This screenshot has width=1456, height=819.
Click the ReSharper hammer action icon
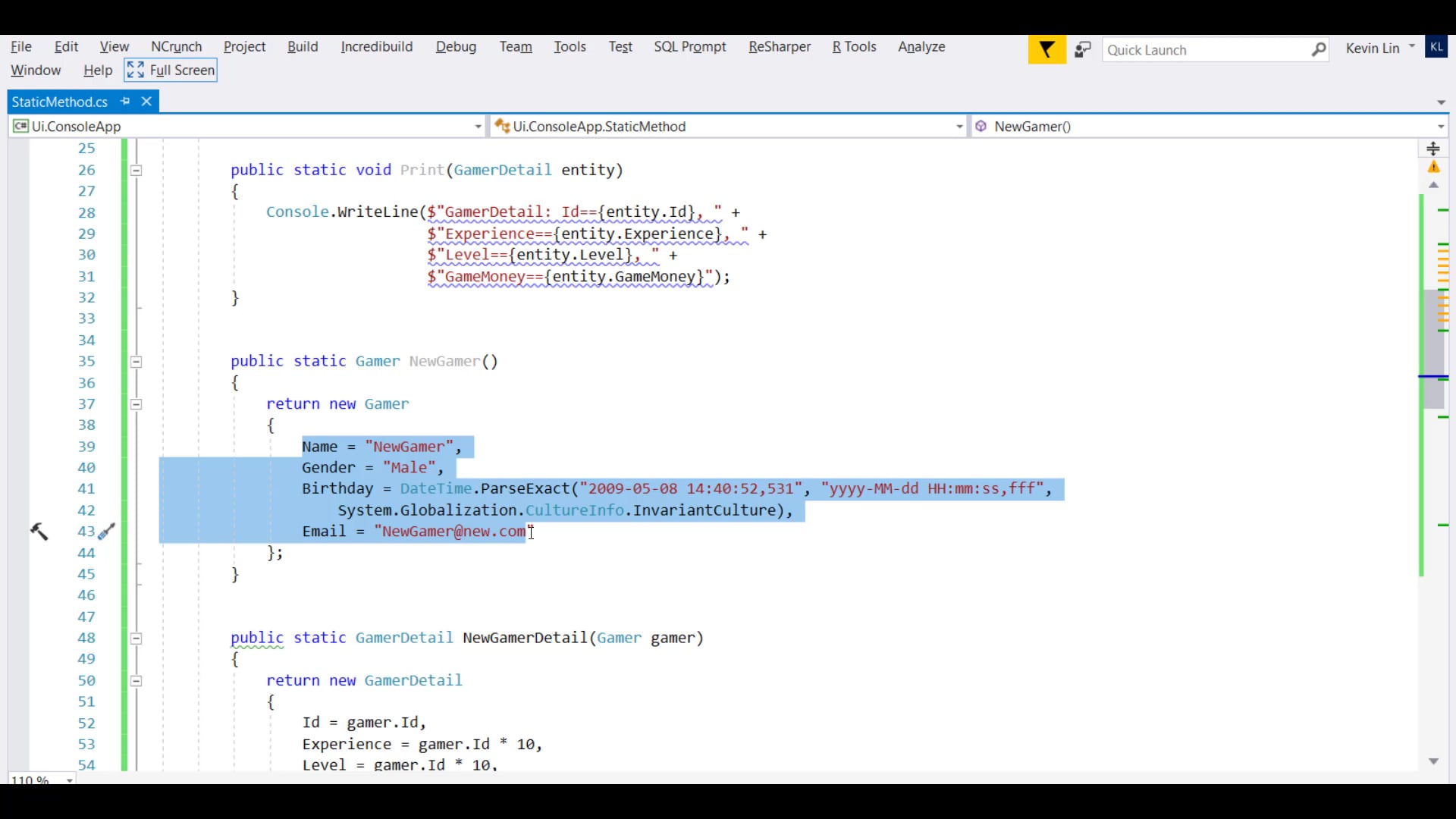pos(39,532)
